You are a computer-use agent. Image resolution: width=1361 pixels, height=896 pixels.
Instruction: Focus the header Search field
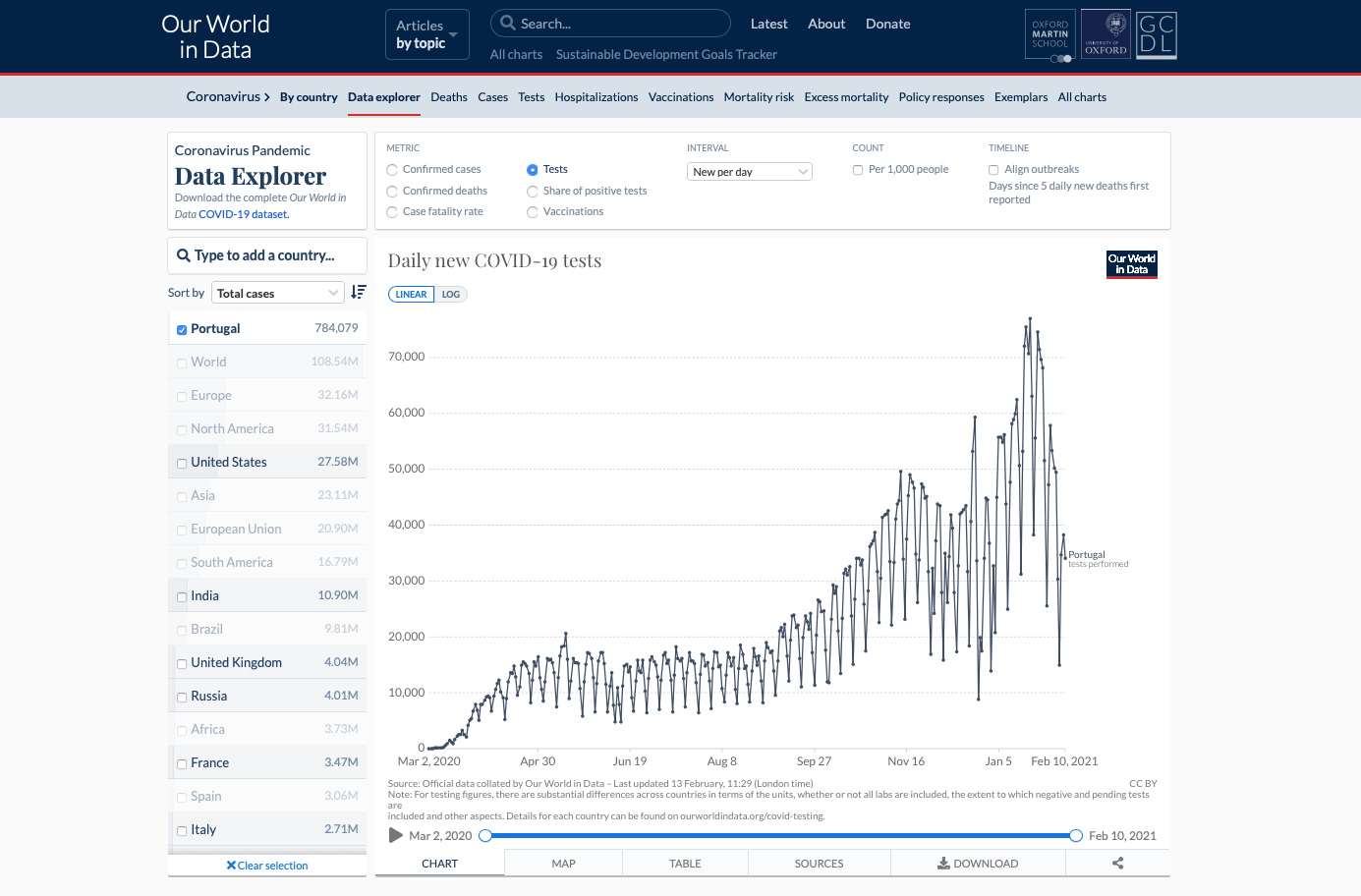(610, 24)
